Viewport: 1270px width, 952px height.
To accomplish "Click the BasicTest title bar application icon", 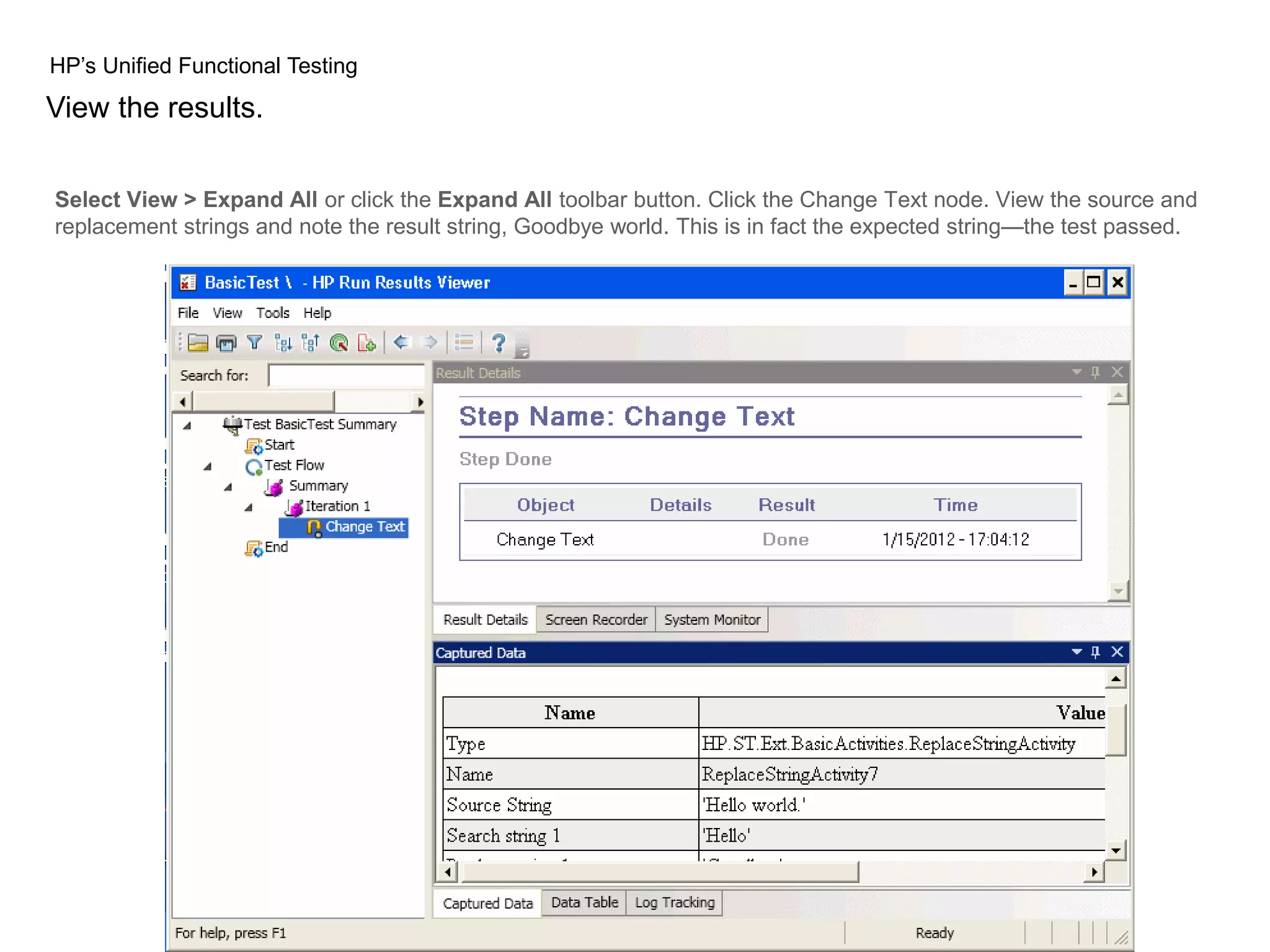I will tap(187, 283).
